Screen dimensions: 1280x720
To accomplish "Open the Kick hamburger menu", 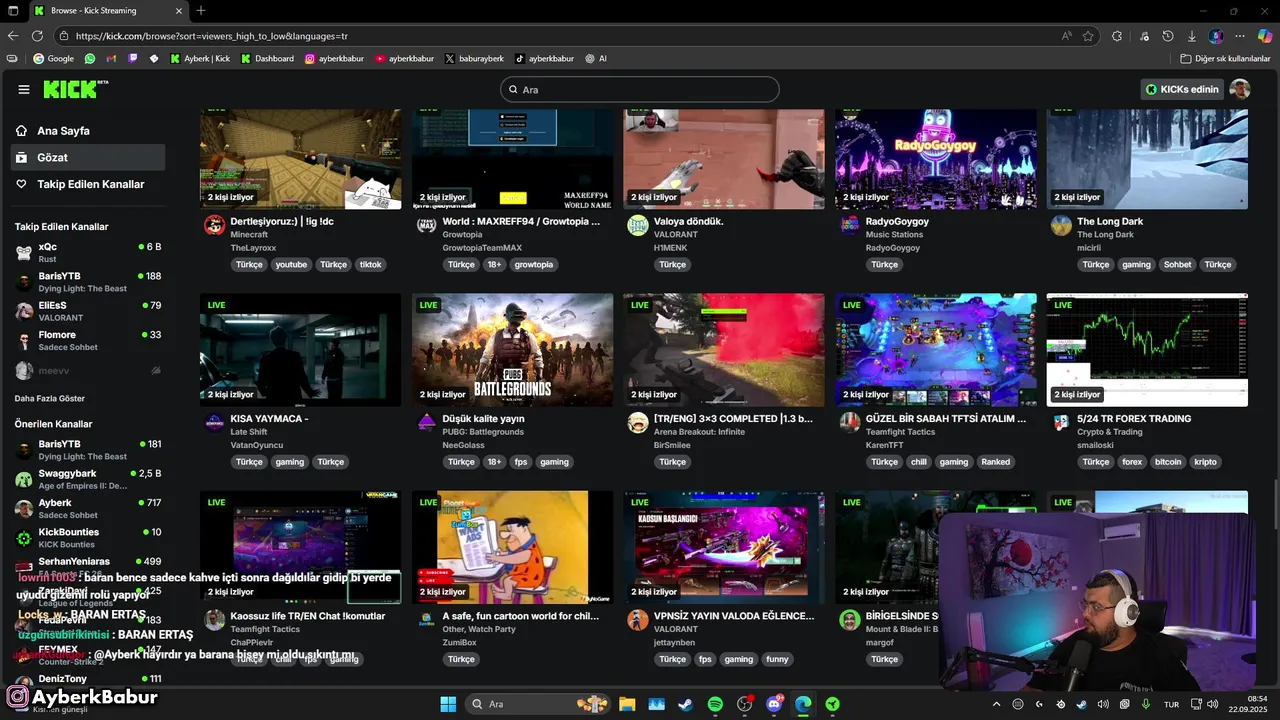I will [24, 89].
